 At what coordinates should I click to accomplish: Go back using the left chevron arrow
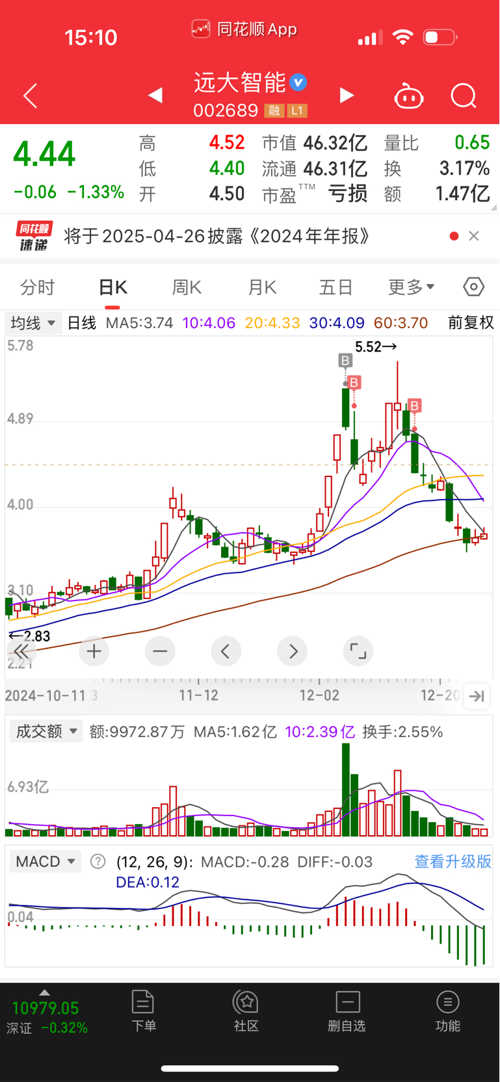click(30, 96)
